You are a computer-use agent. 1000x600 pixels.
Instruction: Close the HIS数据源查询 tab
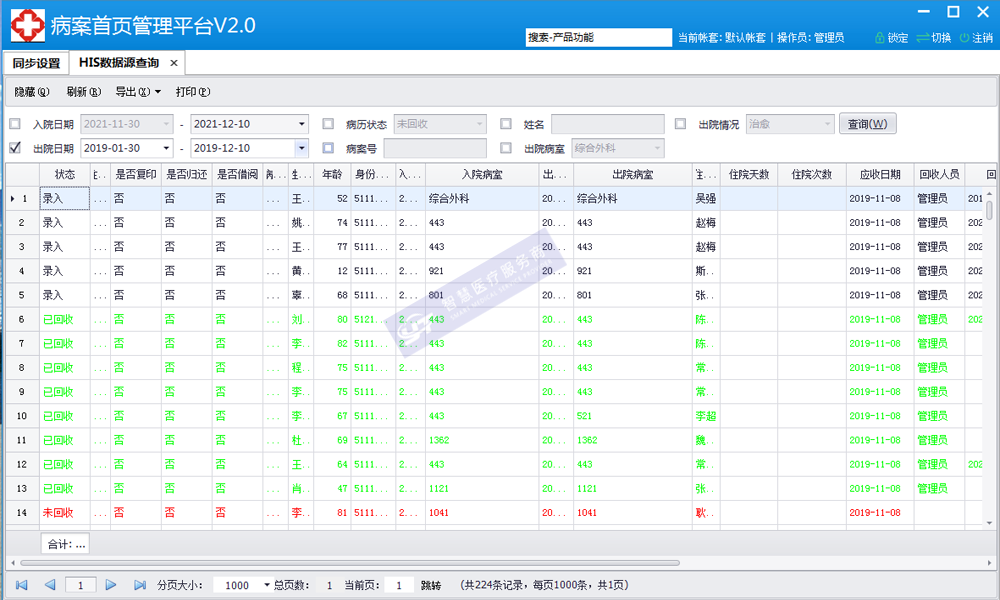174,63
